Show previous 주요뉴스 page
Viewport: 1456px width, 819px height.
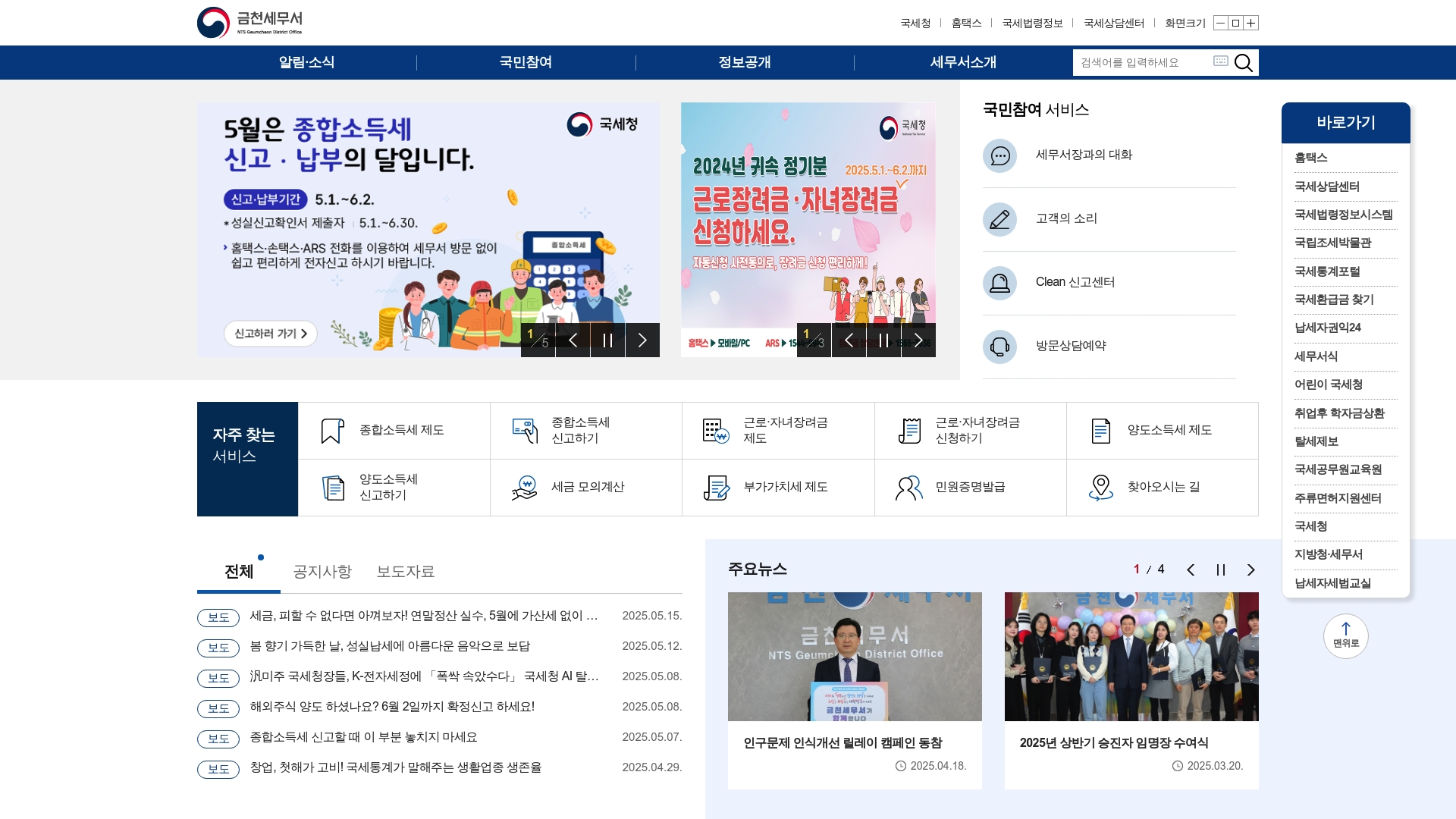[x=1190, y=570]
